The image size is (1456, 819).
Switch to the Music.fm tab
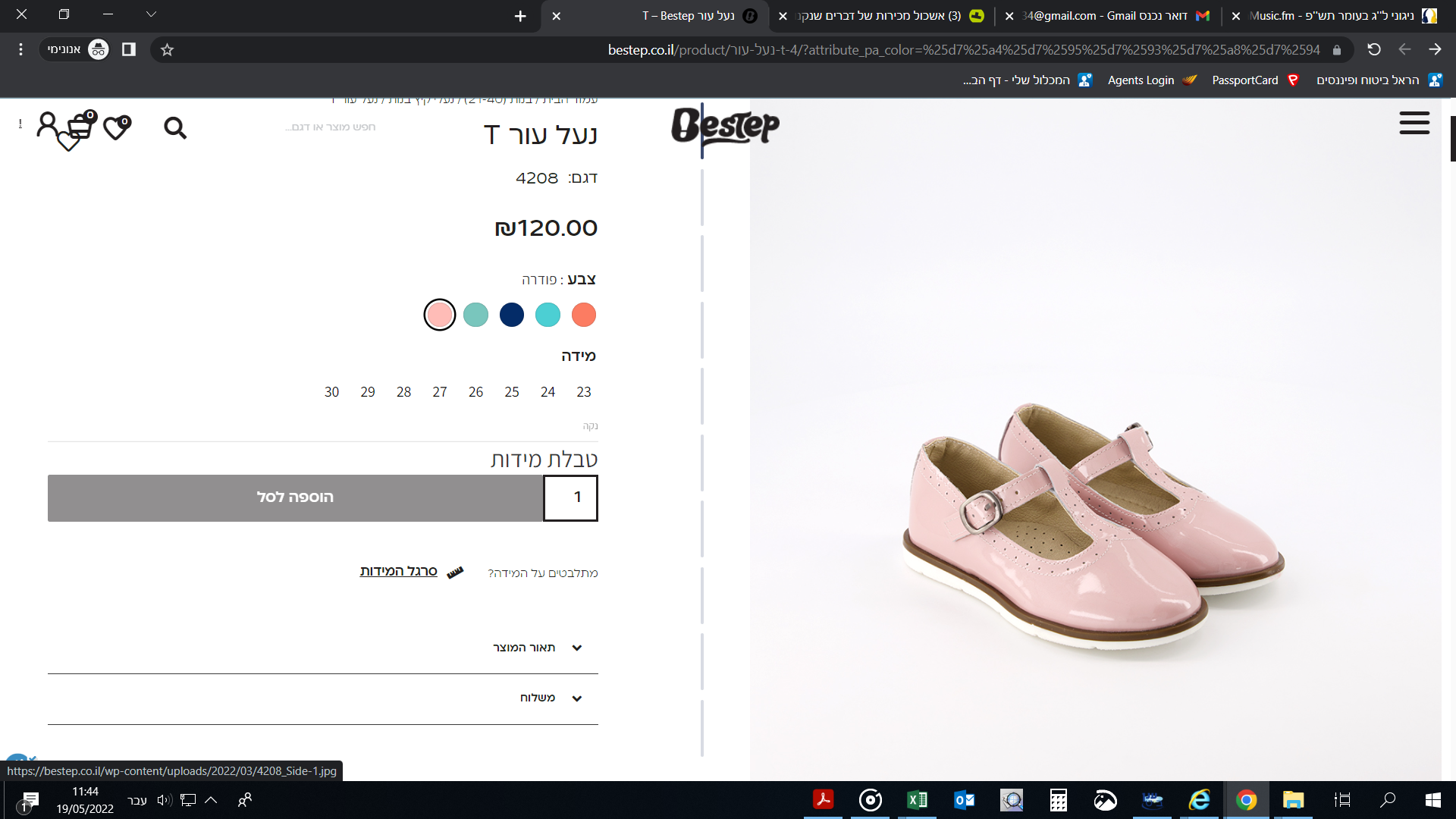click(x=1335, y=16)
